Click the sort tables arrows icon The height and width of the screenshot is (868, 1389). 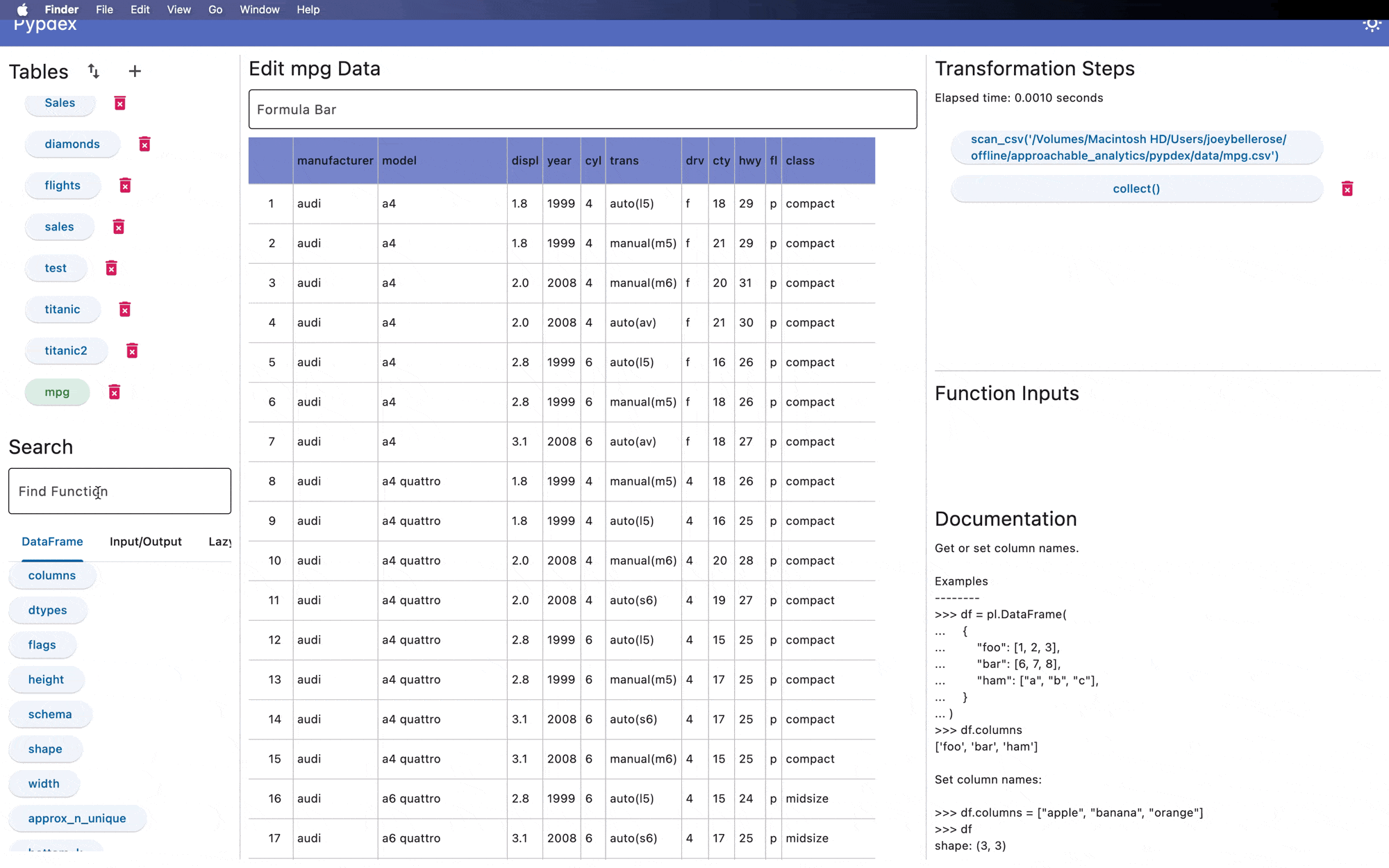click(x=94, y=71)
